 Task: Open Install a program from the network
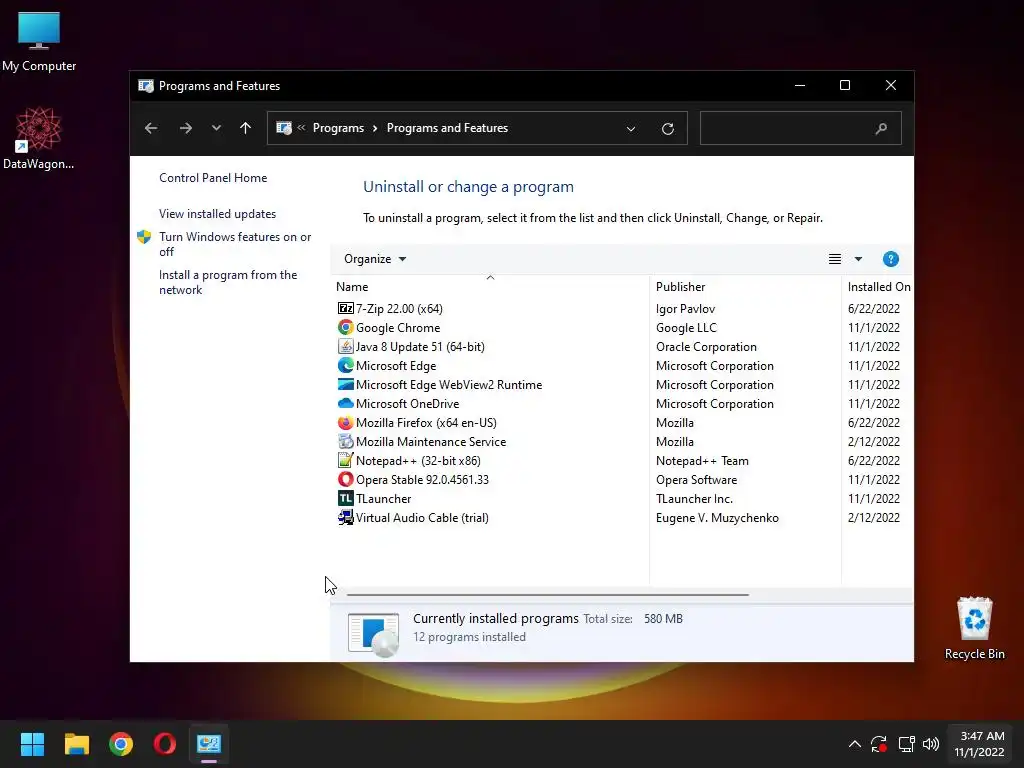[x=228, y=282]
